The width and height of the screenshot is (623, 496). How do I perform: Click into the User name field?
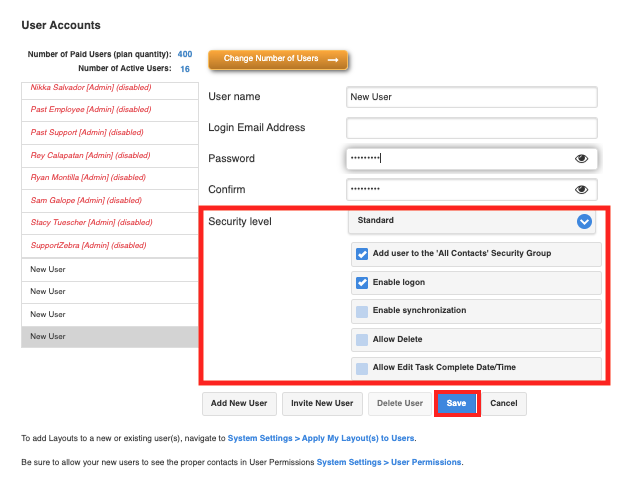pos(471,97)
